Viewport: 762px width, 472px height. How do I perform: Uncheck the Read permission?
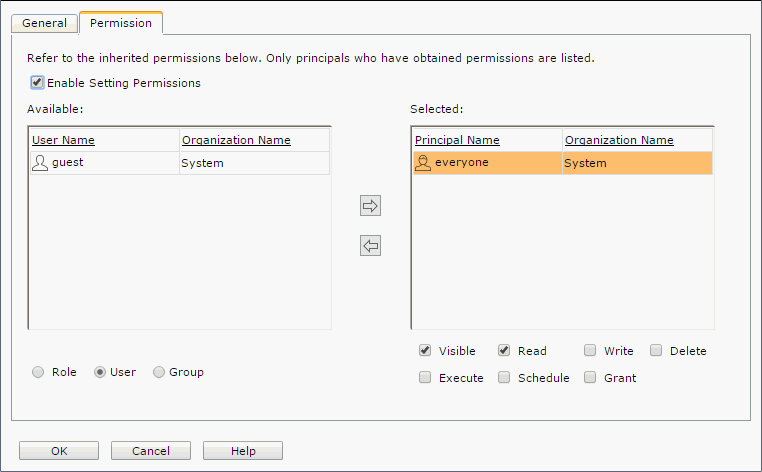504,350
